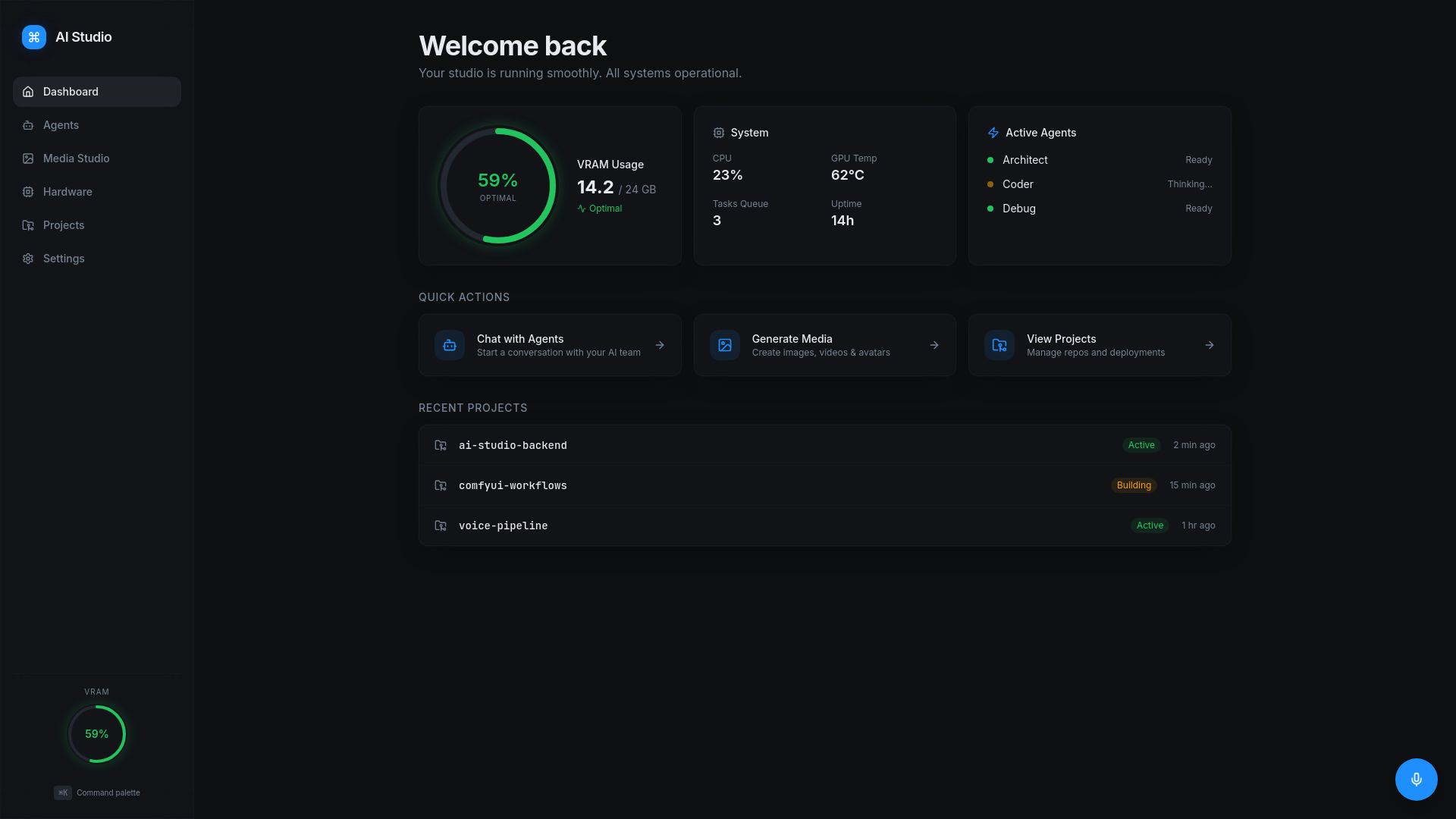
Task: Start Chat with Agents quick action
Action: pos(550,345)
